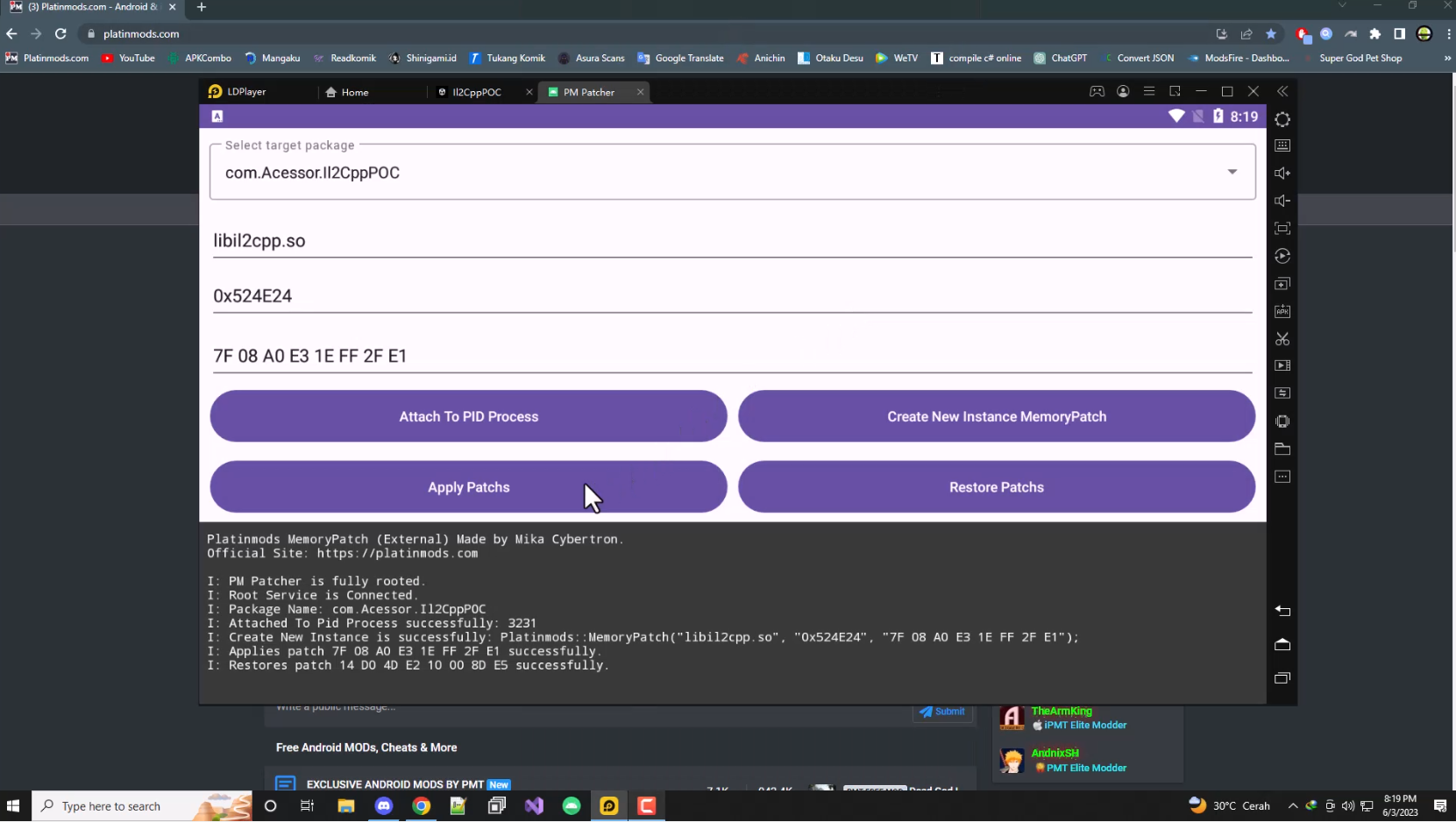Mute system volume from the taskbar speaker
The image size is (1456, 822).
click(x=1349, y=805)
